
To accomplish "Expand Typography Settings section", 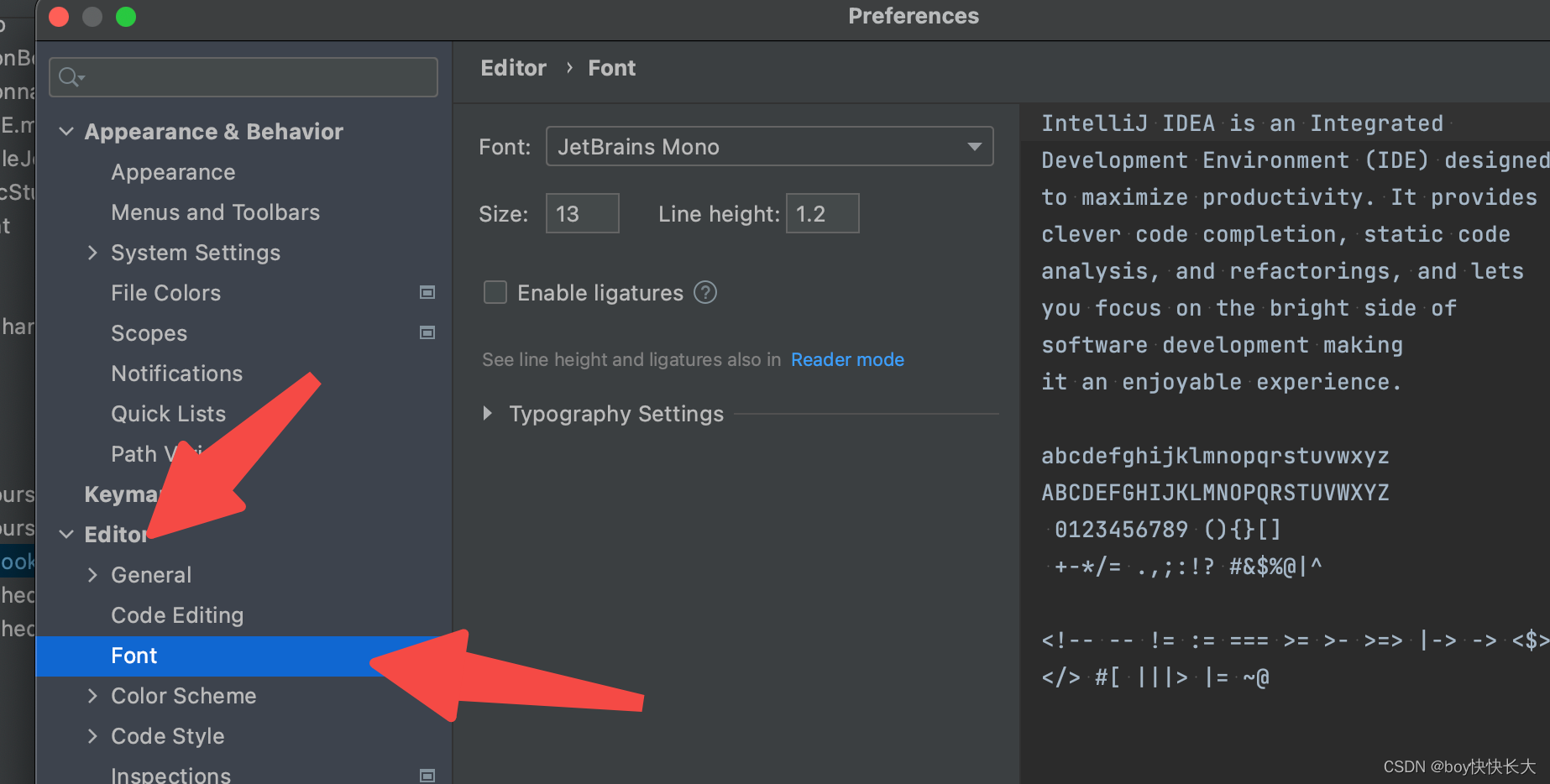I will pyautogui.click(x=488, y=414).
